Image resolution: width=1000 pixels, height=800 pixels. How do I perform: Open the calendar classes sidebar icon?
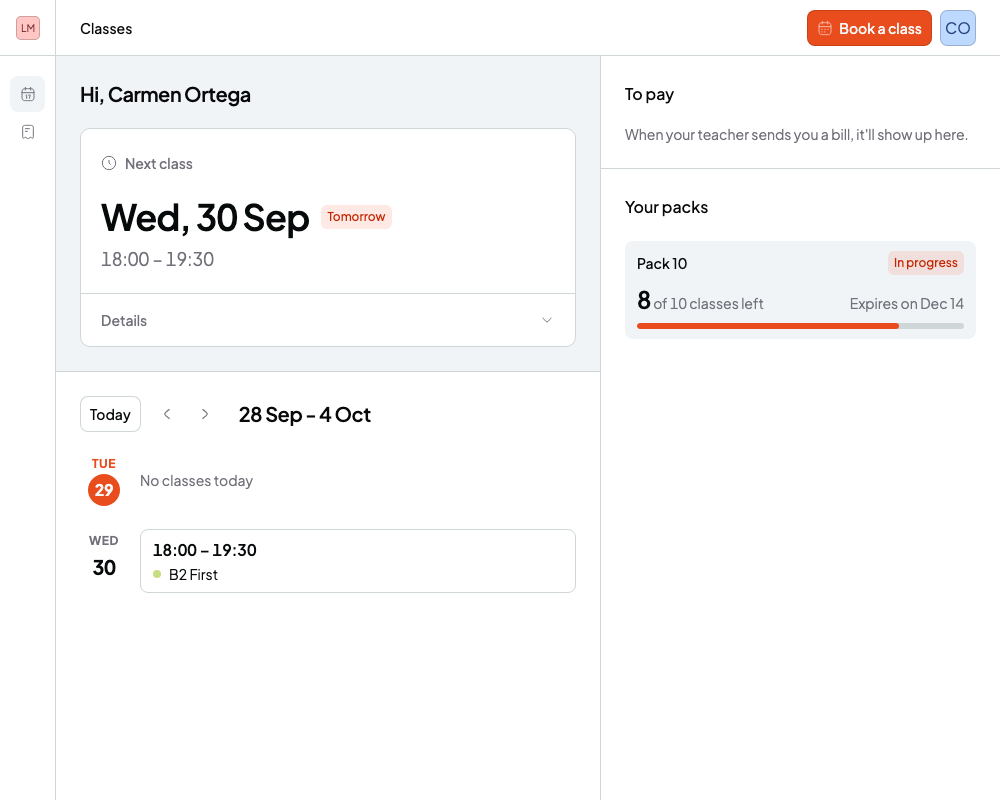(x=27, y=94)
